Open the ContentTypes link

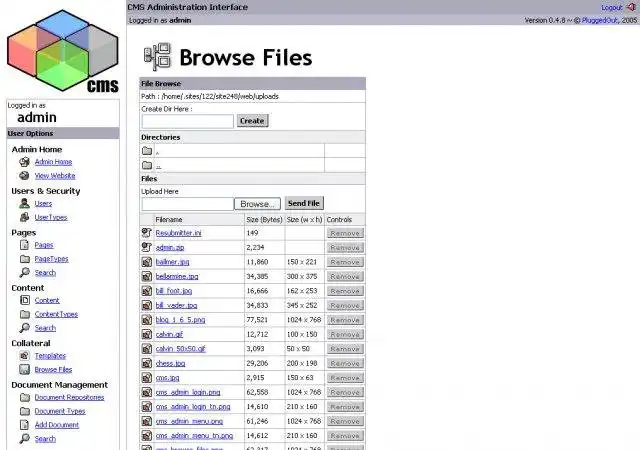56,314
